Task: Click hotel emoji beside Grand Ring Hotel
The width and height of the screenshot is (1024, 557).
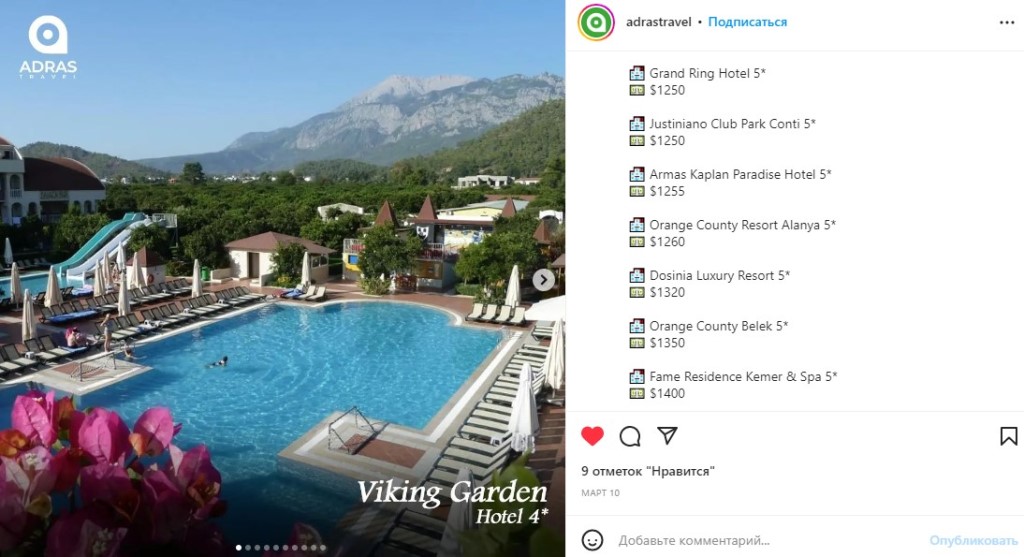Action: click(x=637, y=73)
